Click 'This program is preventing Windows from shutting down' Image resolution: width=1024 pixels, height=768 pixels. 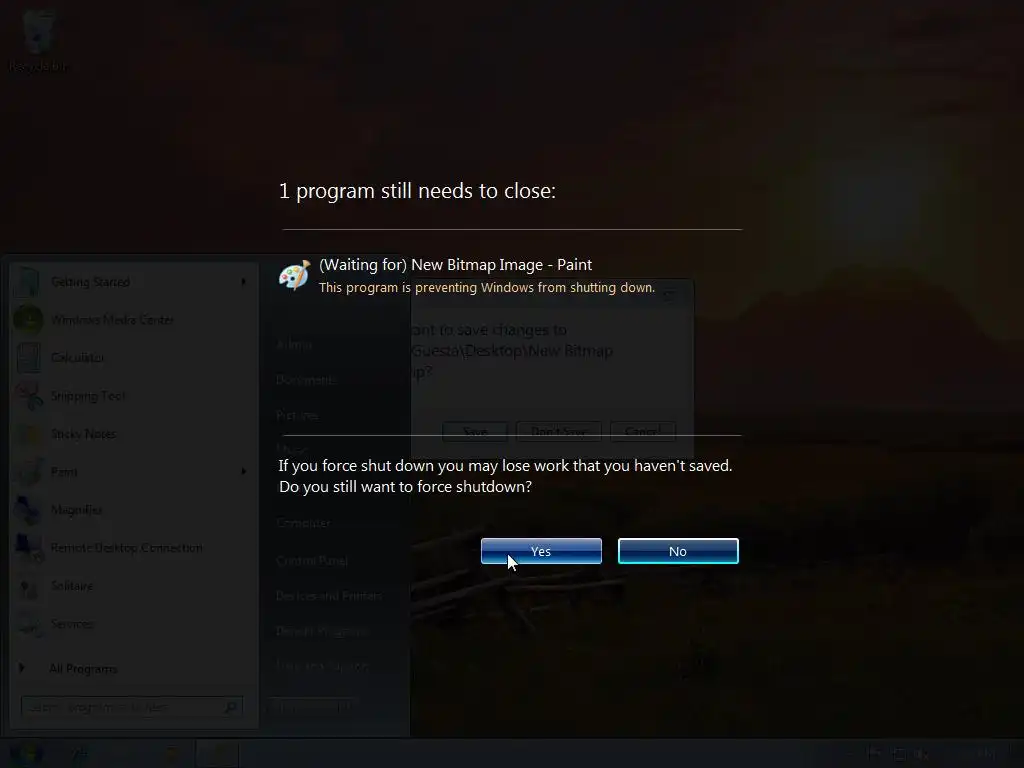[x=487, y=287]
